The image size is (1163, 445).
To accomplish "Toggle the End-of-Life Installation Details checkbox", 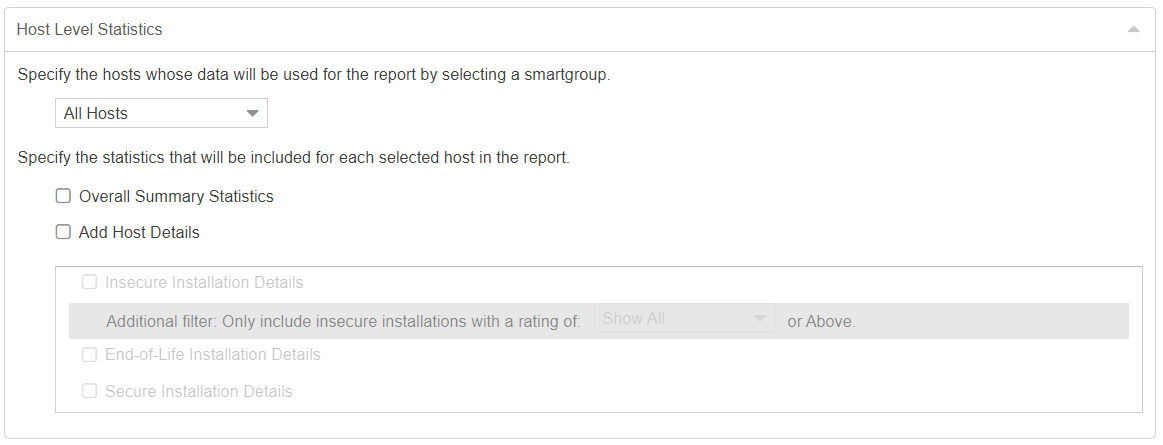I will [x=89, y=354].
